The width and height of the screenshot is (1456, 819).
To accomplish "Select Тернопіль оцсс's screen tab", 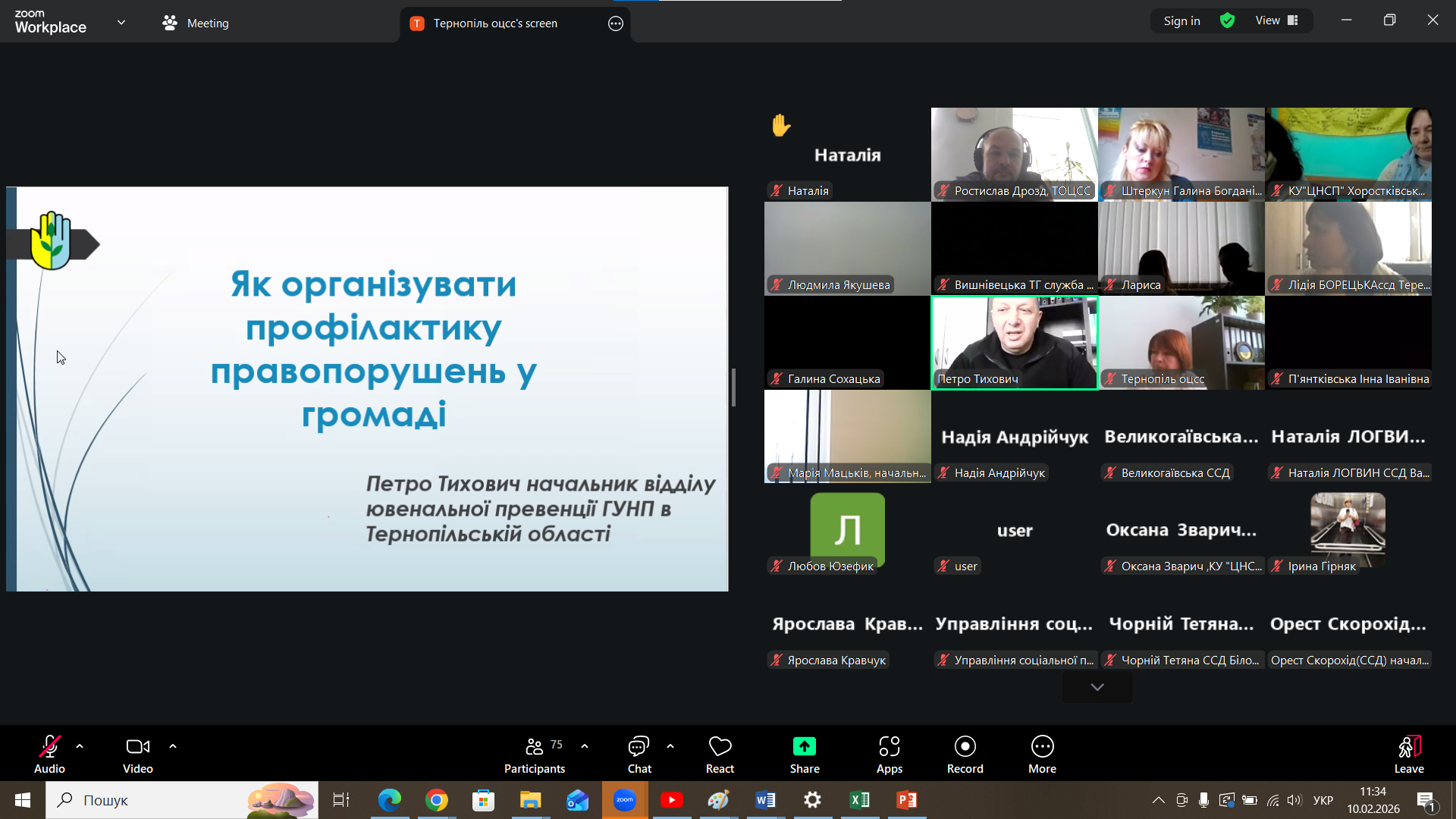I will click(494, 24).
